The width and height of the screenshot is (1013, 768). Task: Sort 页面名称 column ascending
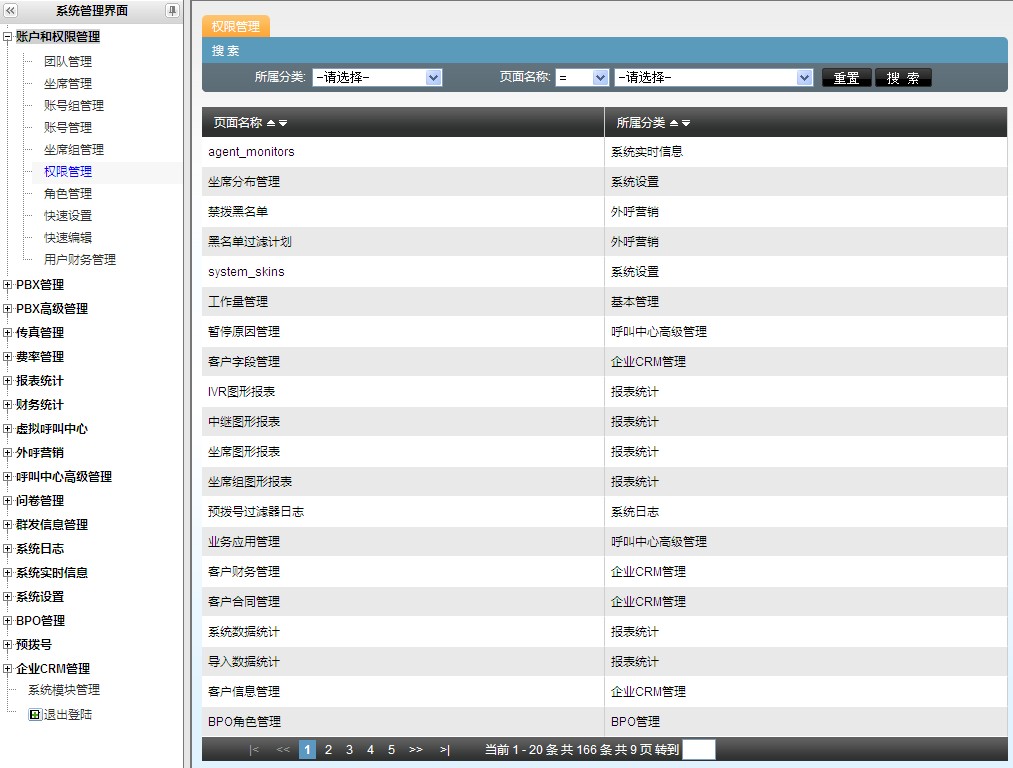[271, 123]
